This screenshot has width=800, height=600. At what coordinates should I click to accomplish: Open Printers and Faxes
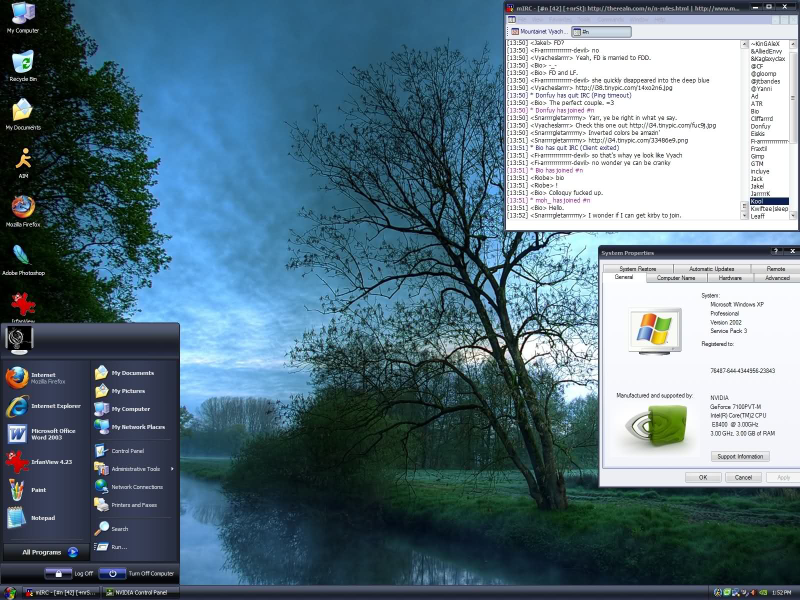click(134, 505)
